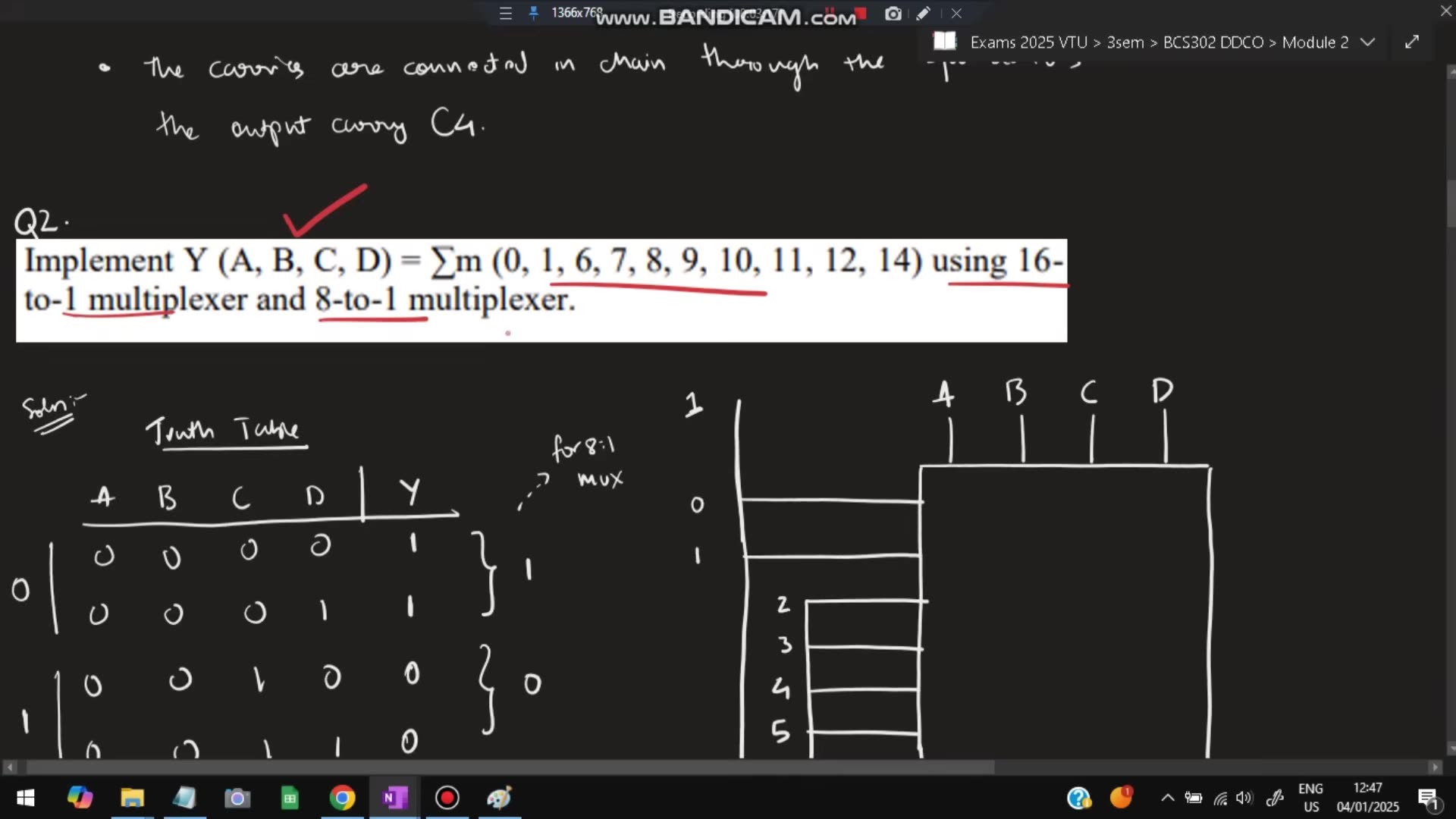1456x819 pixels.
Task: Open Google Chrome from the taskbar
Action: pos(342,798)
